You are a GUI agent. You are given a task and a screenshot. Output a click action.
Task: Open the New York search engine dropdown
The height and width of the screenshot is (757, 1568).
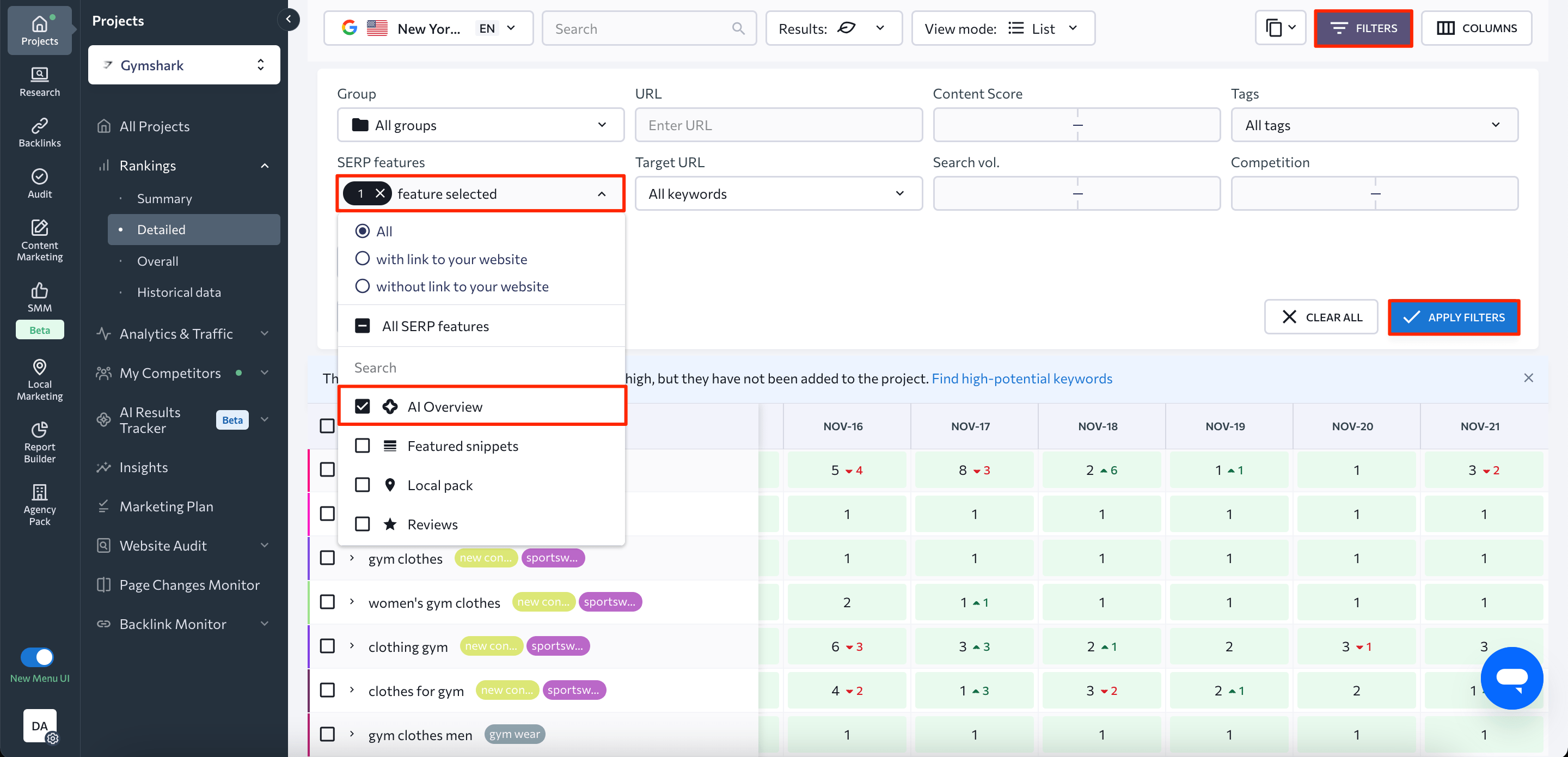pos(428,28)
